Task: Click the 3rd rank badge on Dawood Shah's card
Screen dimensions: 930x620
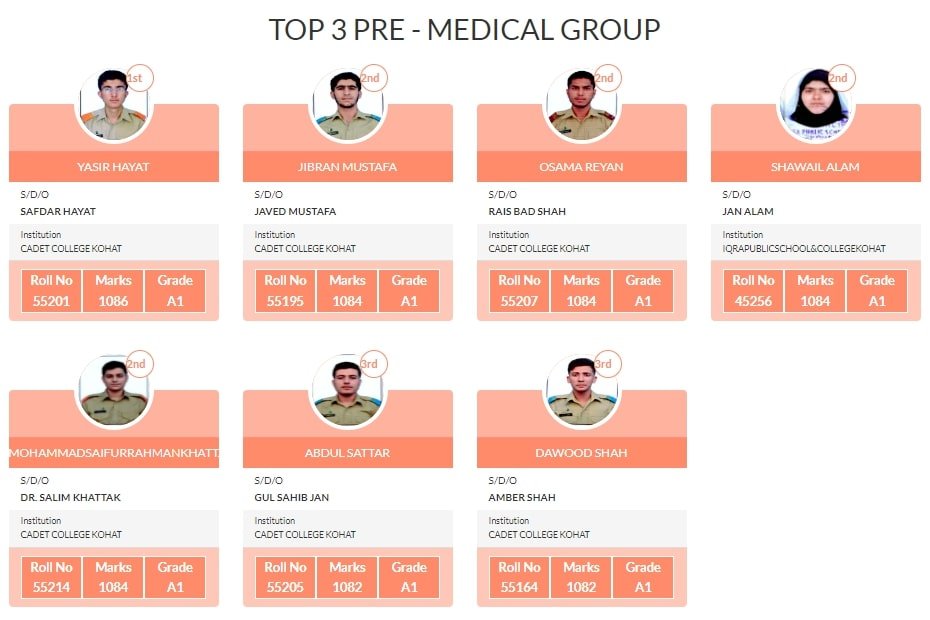Action: pos(606,364)
